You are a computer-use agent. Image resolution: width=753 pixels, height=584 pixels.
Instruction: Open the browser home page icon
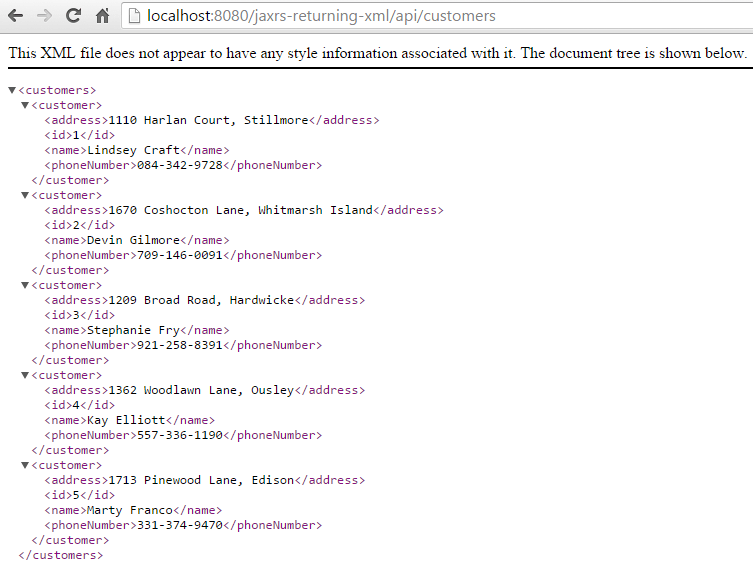[102, 16]
